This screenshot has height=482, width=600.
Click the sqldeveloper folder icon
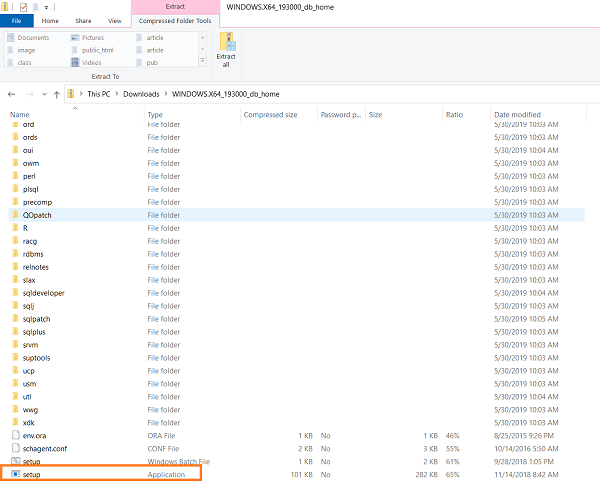[x=15, y=293]
